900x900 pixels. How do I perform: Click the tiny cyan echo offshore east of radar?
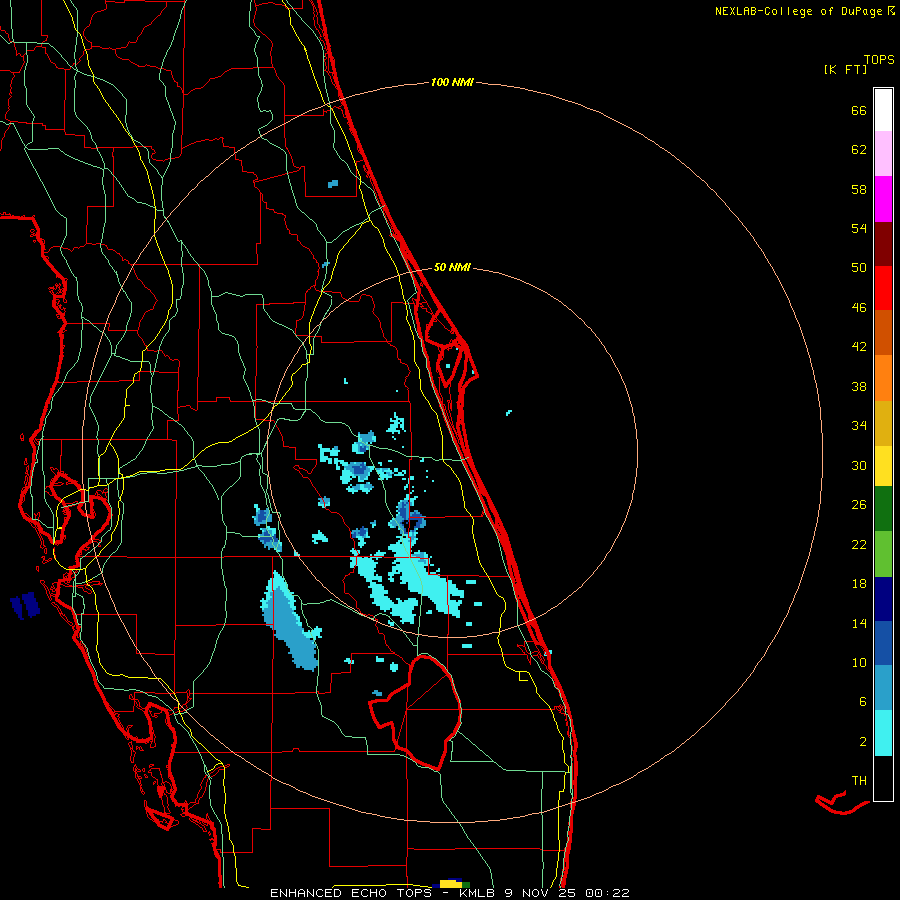[x=509, y=412]
